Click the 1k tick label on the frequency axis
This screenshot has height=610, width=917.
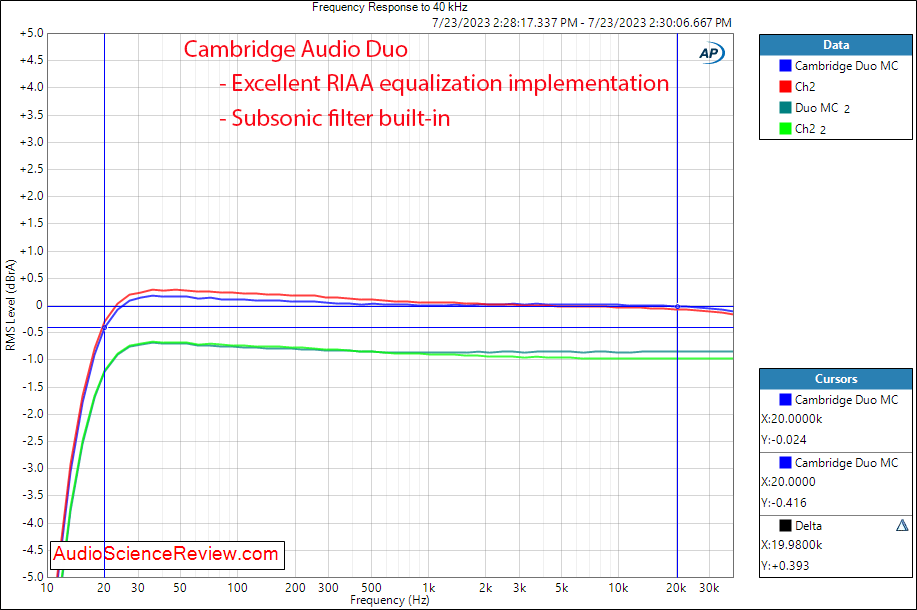pyautogui.click(x=428, y=588)
